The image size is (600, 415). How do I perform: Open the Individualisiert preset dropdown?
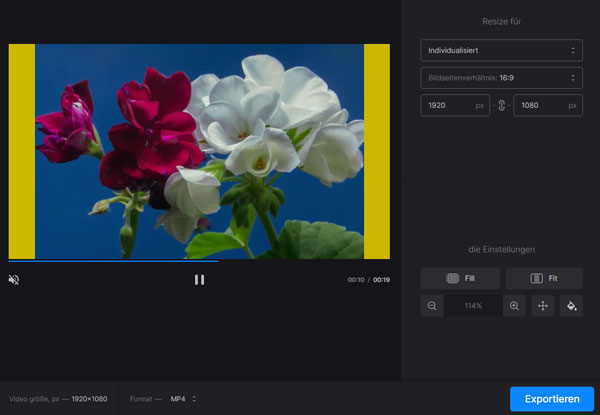point(501,50)
